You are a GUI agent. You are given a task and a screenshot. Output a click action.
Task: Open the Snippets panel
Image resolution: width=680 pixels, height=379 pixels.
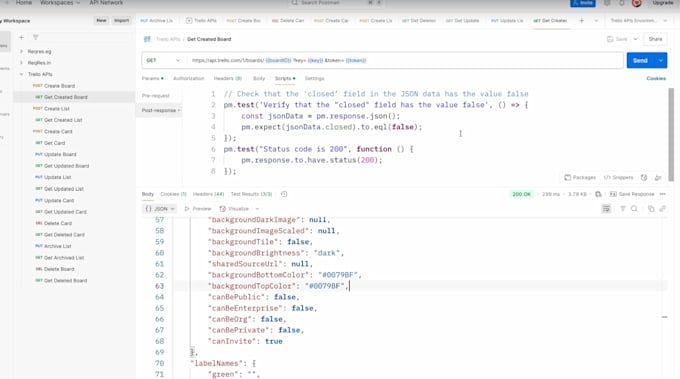click(618, 177)
